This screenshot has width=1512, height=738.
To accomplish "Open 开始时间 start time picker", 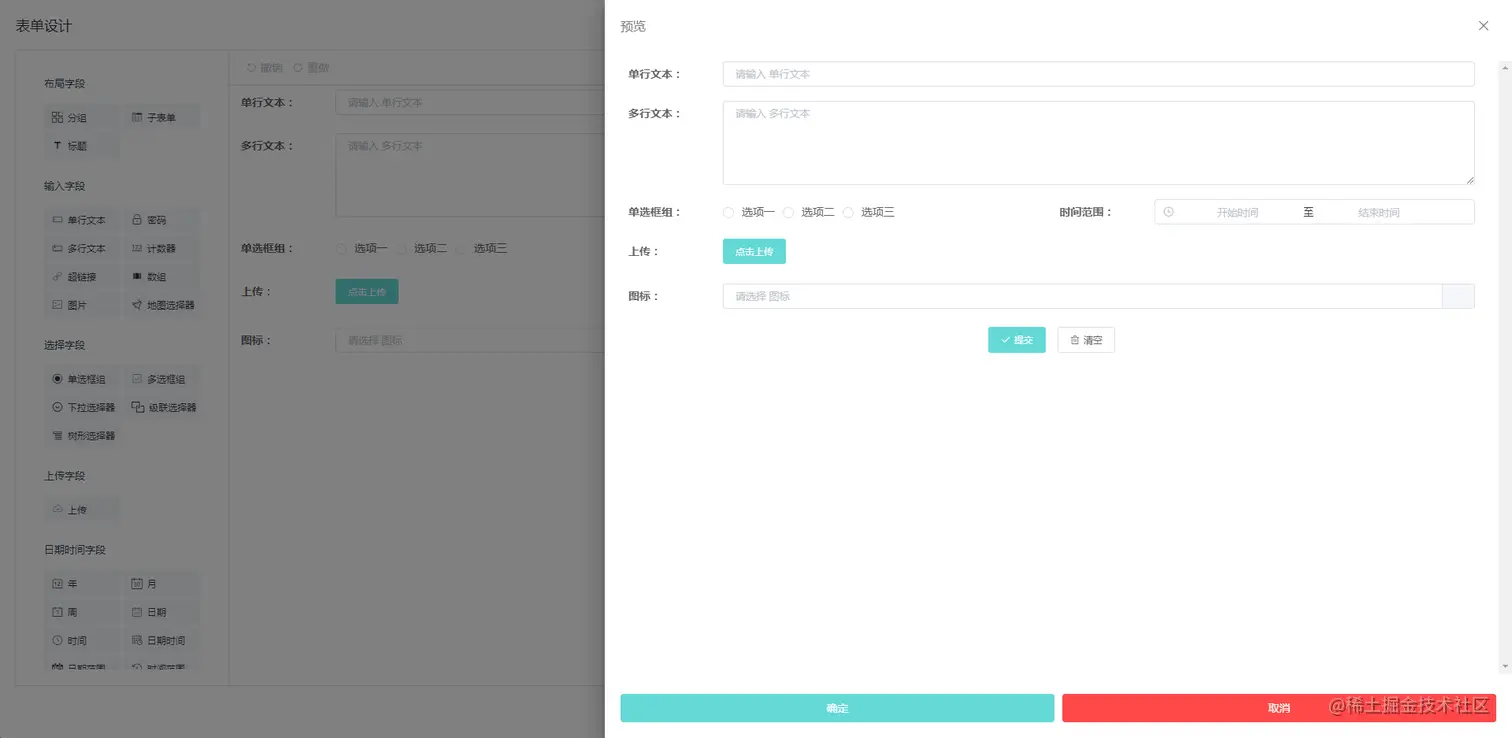I will (x=1237, y=212).
